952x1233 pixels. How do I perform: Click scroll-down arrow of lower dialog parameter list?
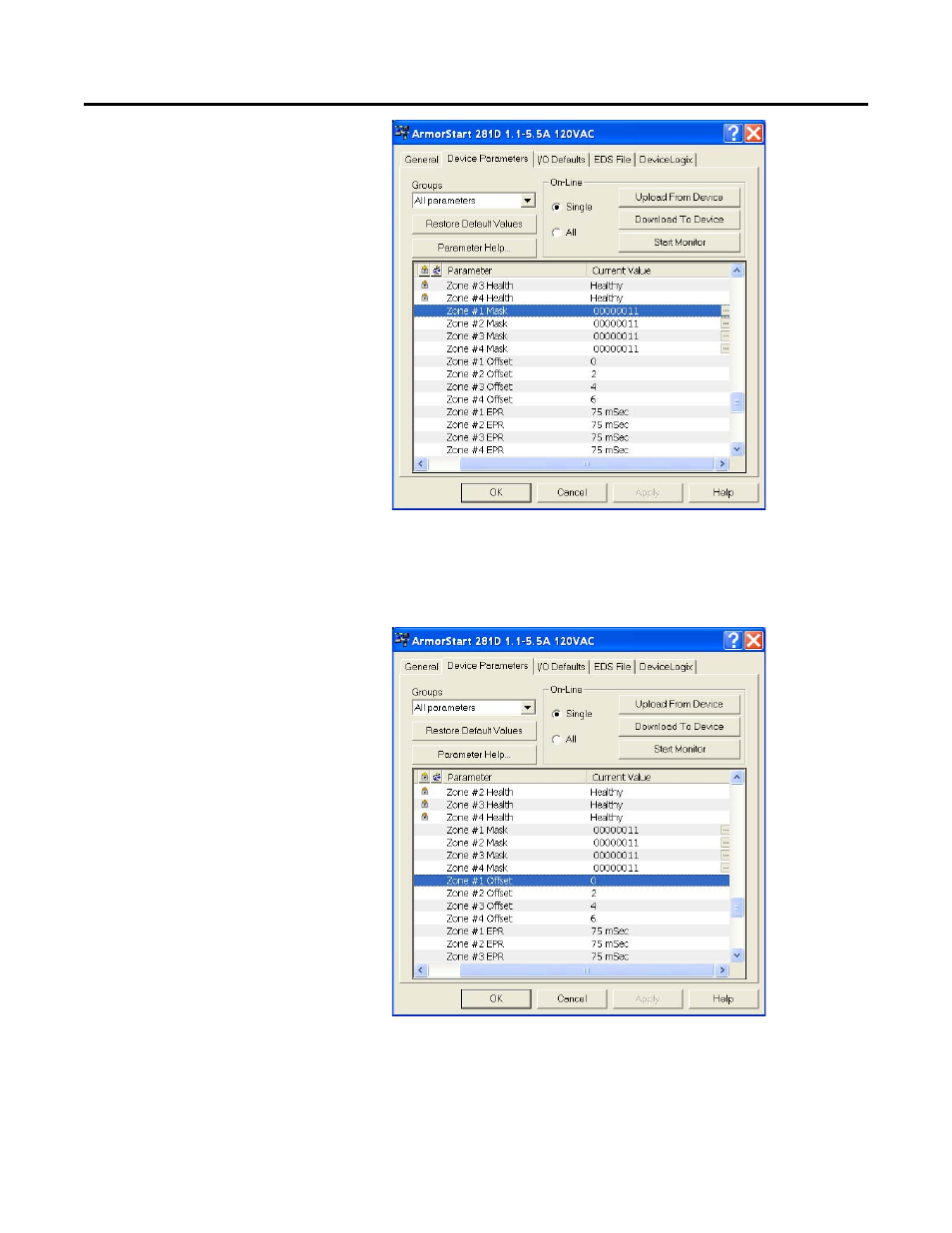click(737, 955)
